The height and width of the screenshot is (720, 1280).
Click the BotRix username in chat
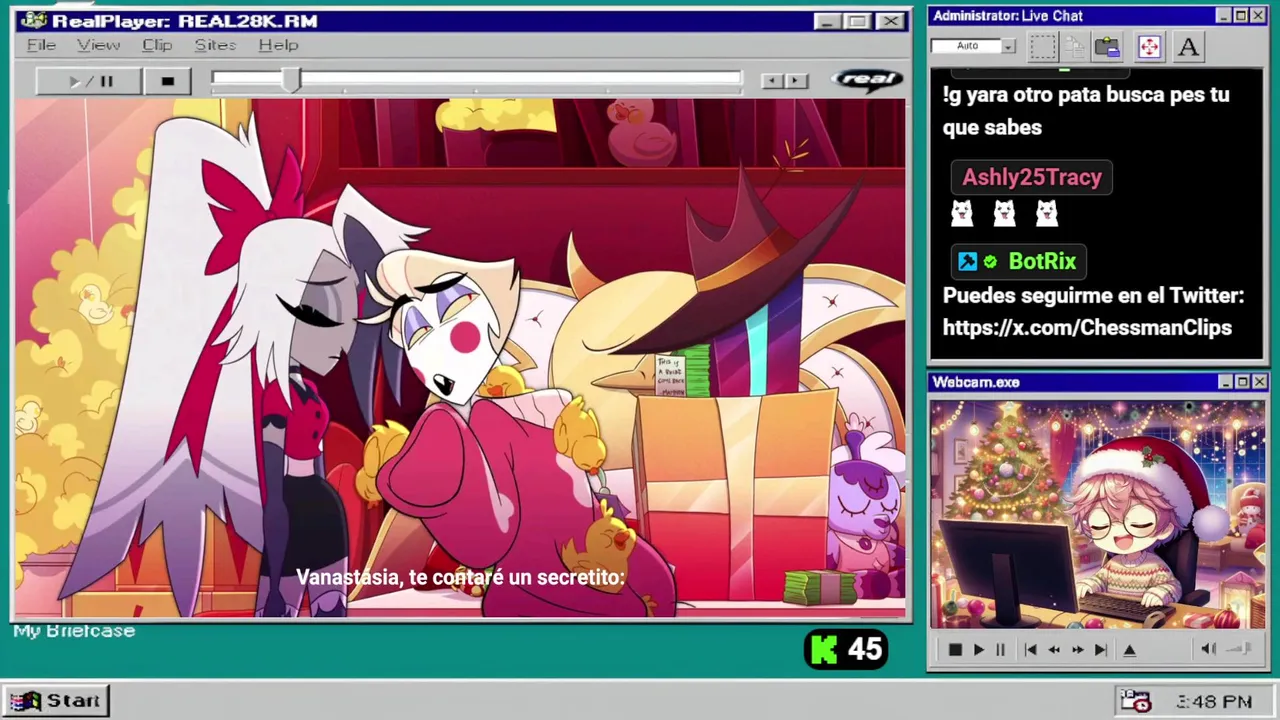1042,261
